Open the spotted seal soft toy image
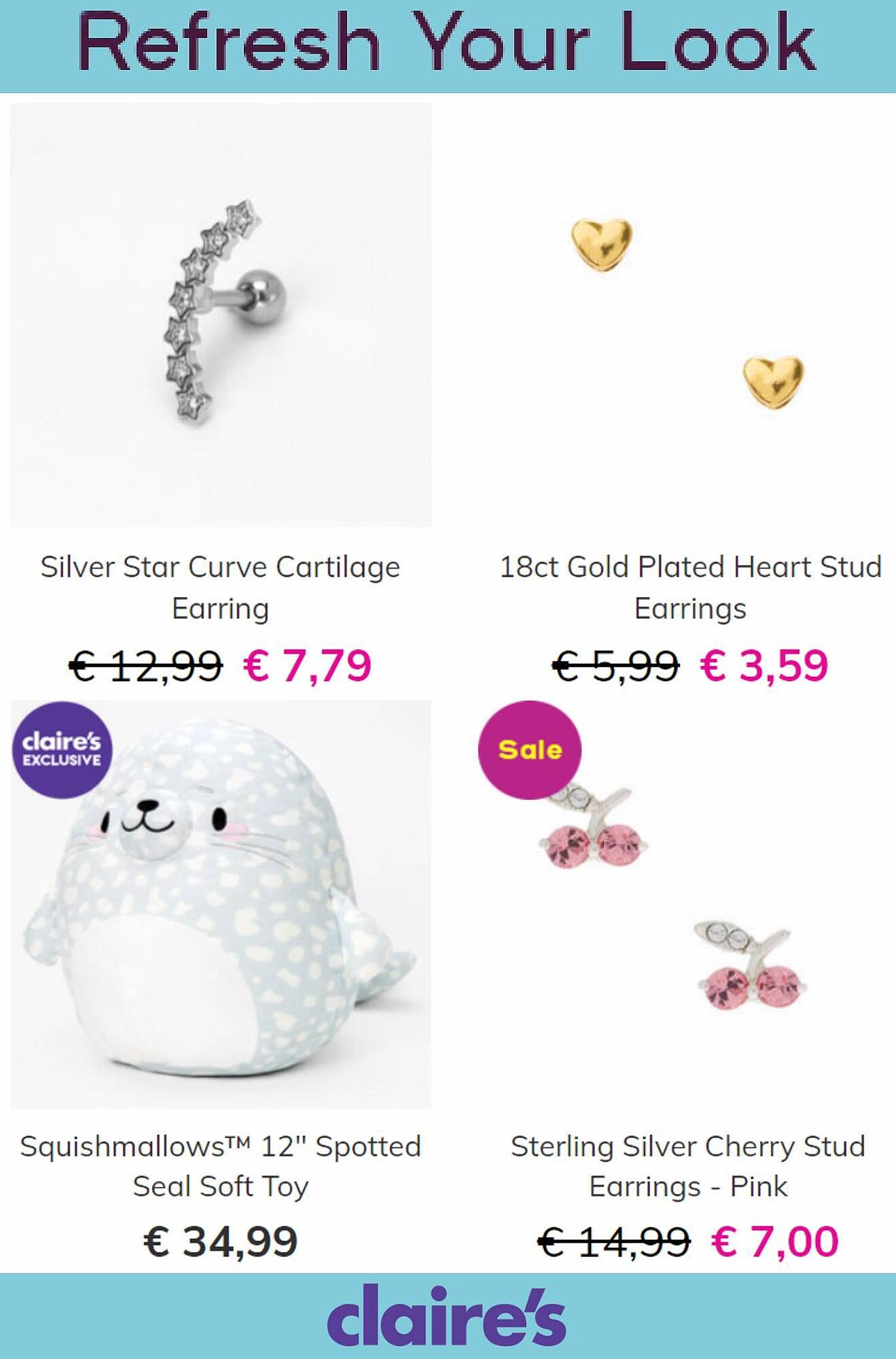The image size is (896, 1359). point(221,904)
